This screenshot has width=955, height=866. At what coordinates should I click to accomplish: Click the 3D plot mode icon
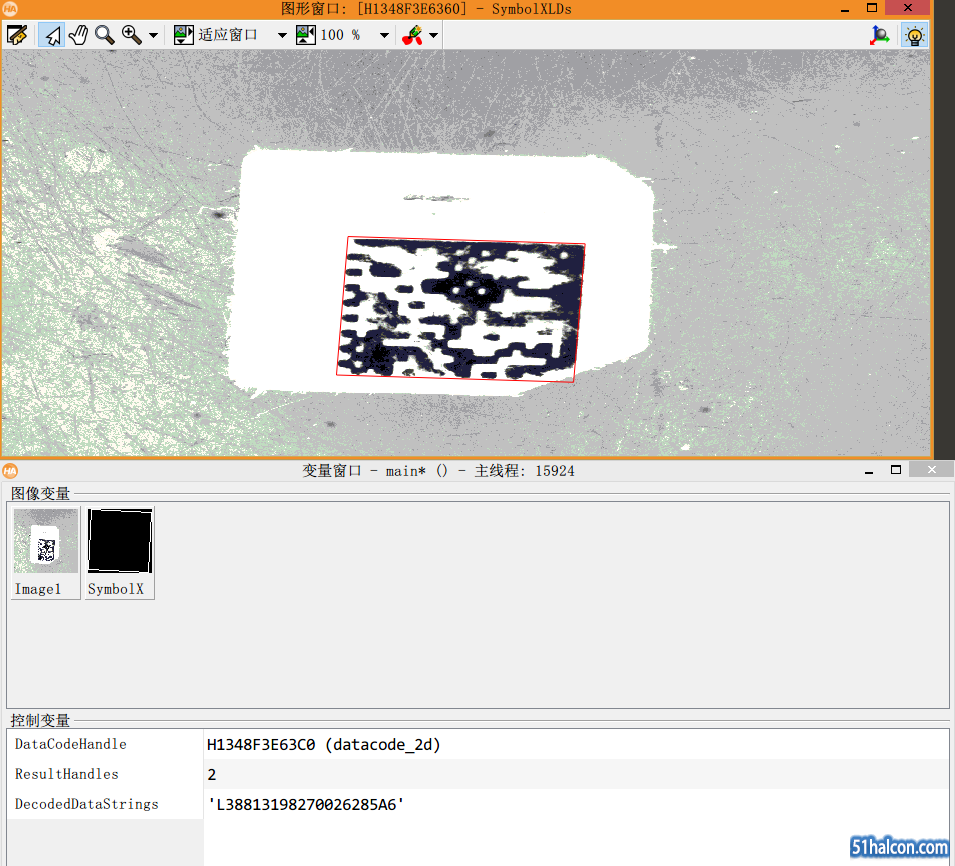879,35
